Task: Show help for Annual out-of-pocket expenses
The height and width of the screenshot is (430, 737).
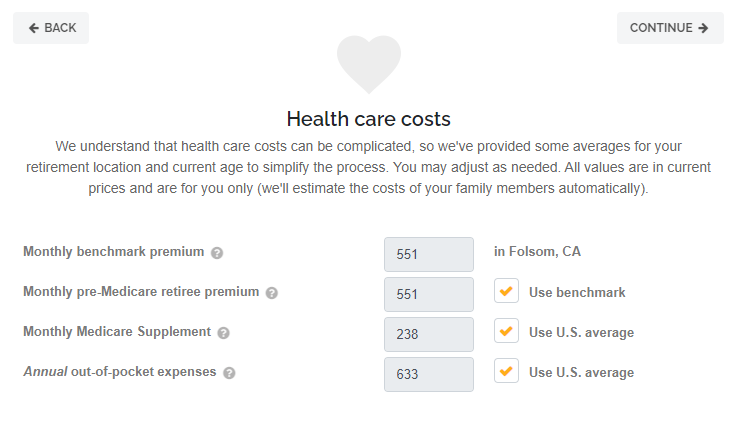Action: point(229,373)
